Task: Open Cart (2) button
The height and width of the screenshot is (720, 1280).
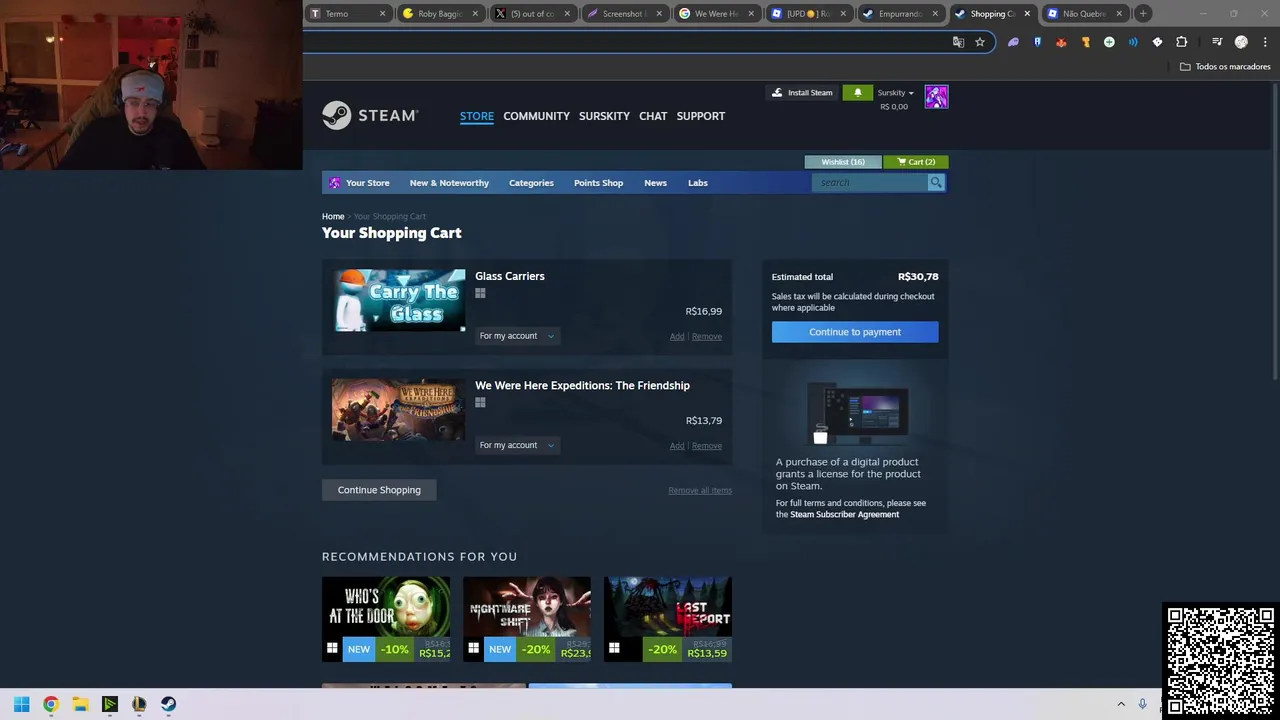Action: 916,161
